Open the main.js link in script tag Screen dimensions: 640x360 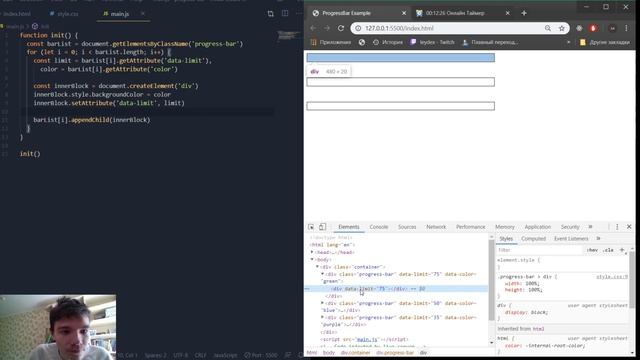click(x=367, y=339)
